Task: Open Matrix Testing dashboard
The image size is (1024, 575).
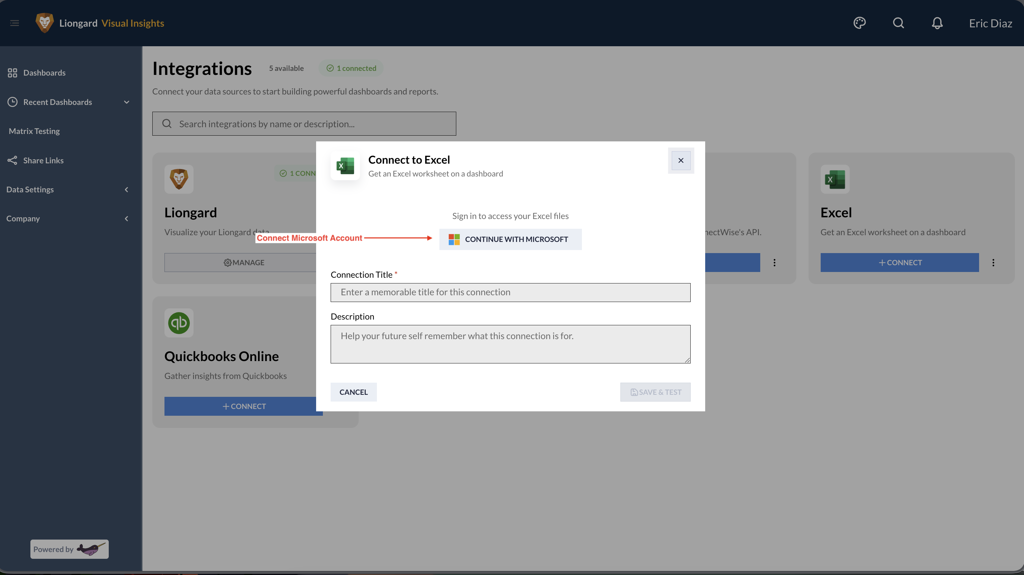Action: click(x=34, y=131)
